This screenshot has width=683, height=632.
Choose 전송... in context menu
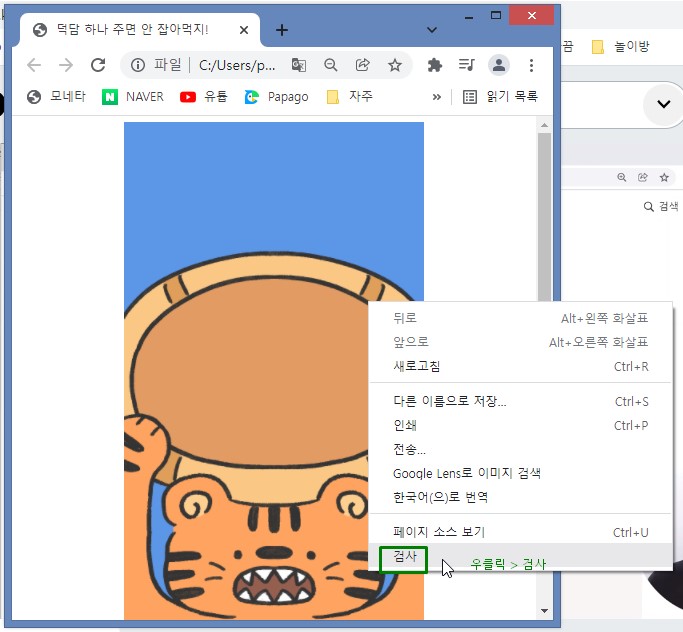[521, 449]
